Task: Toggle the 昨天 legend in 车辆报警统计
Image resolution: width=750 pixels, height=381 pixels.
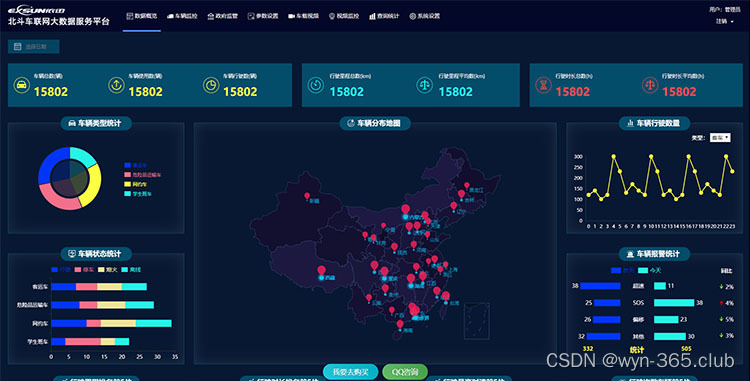Action: tap(623, 271)
